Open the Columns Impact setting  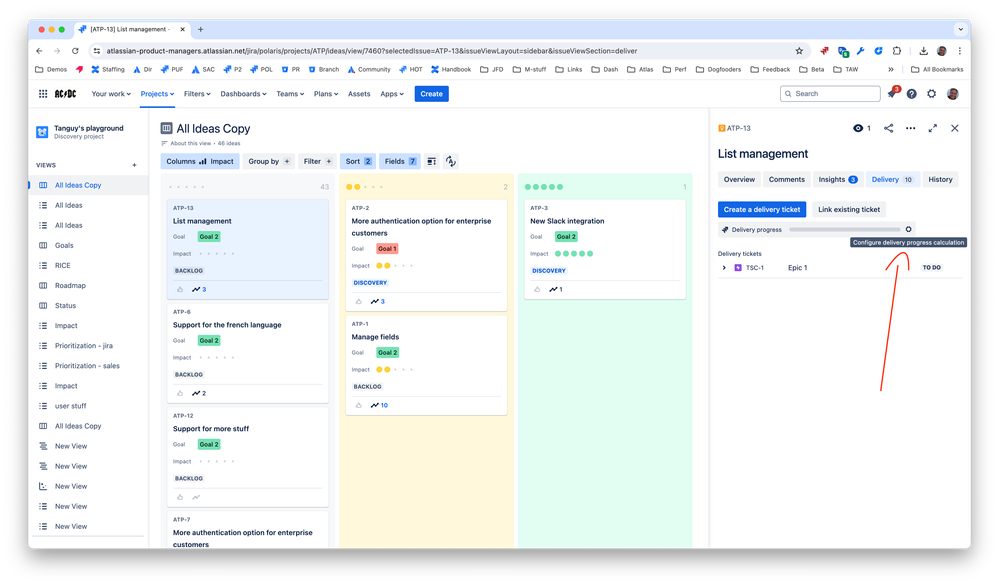(200, 161)
